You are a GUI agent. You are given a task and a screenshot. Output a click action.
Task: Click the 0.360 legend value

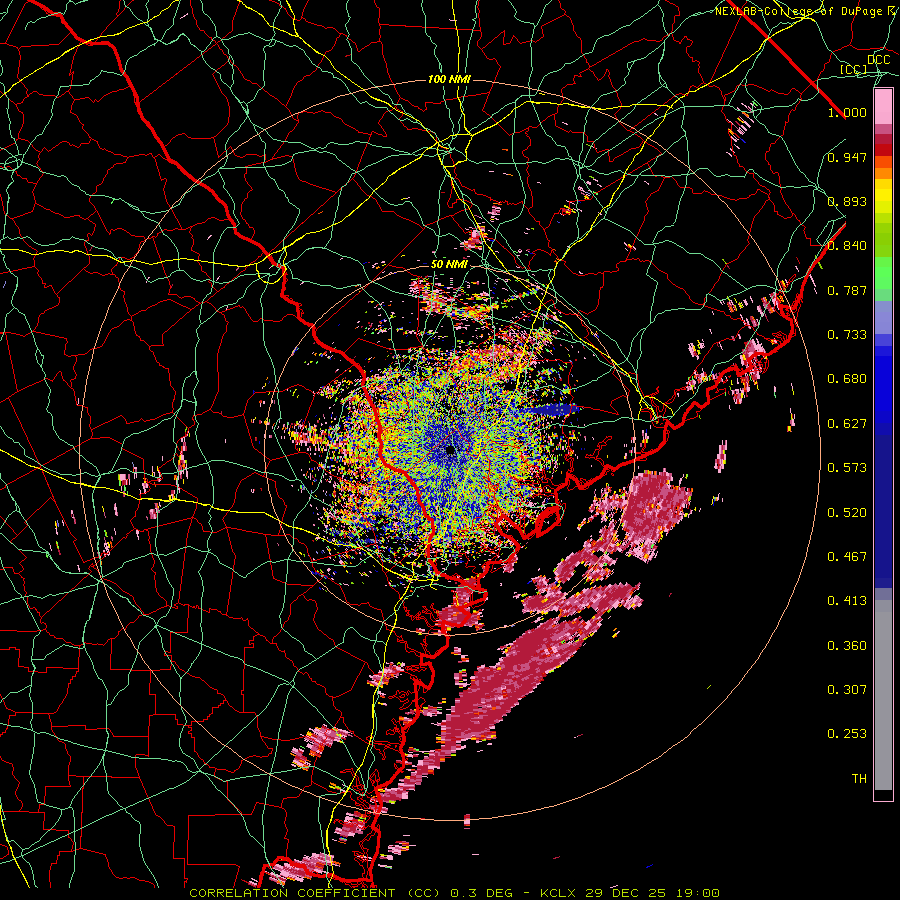pos(847,646)
